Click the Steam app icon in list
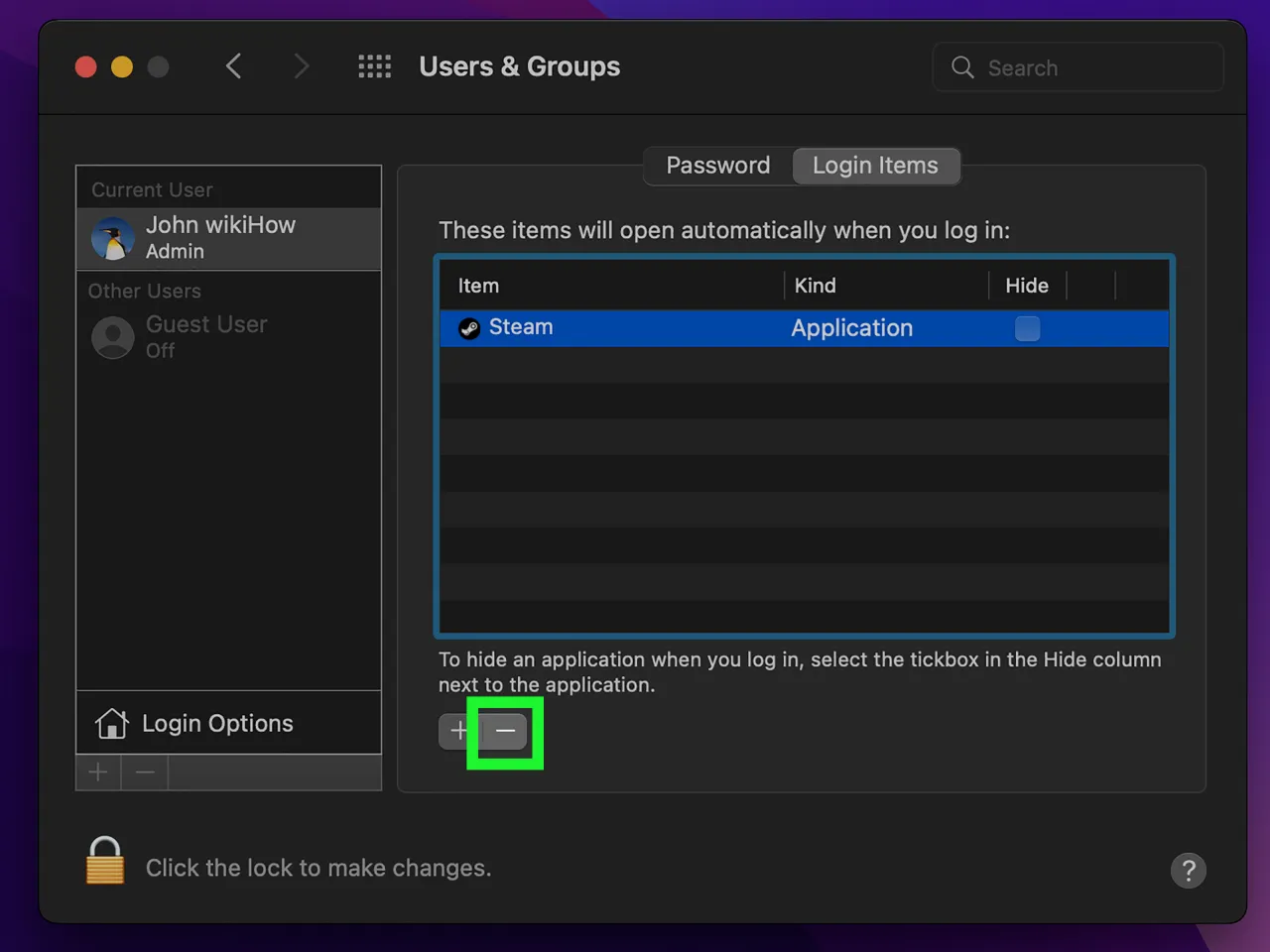The image size is (1270, 952). coord(469,328)
